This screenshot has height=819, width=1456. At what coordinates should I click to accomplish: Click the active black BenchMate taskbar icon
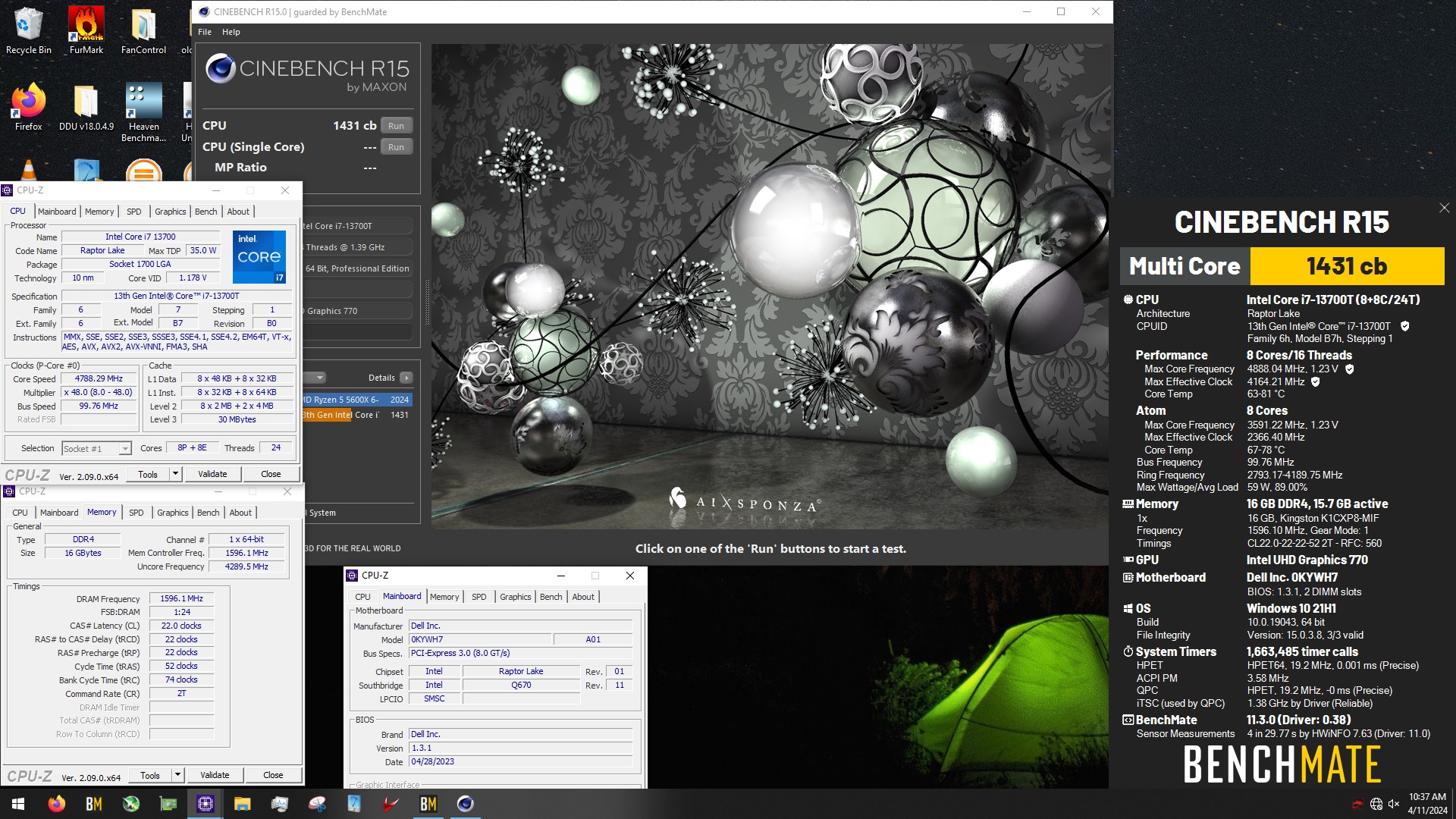tap(428, 804)
